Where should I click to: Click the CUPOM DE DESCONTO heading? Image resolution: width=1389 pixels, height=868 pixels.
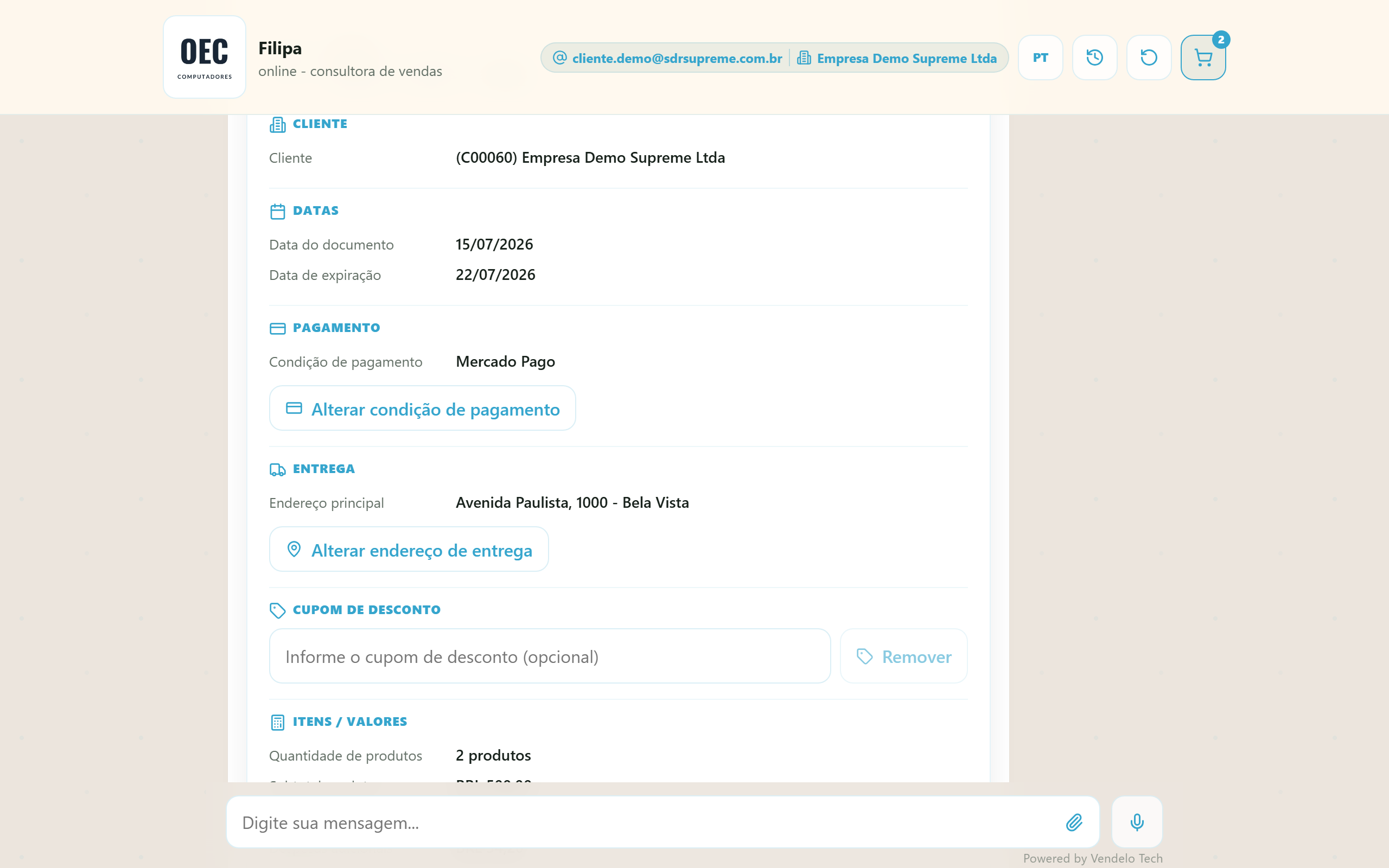pos(366,610)
